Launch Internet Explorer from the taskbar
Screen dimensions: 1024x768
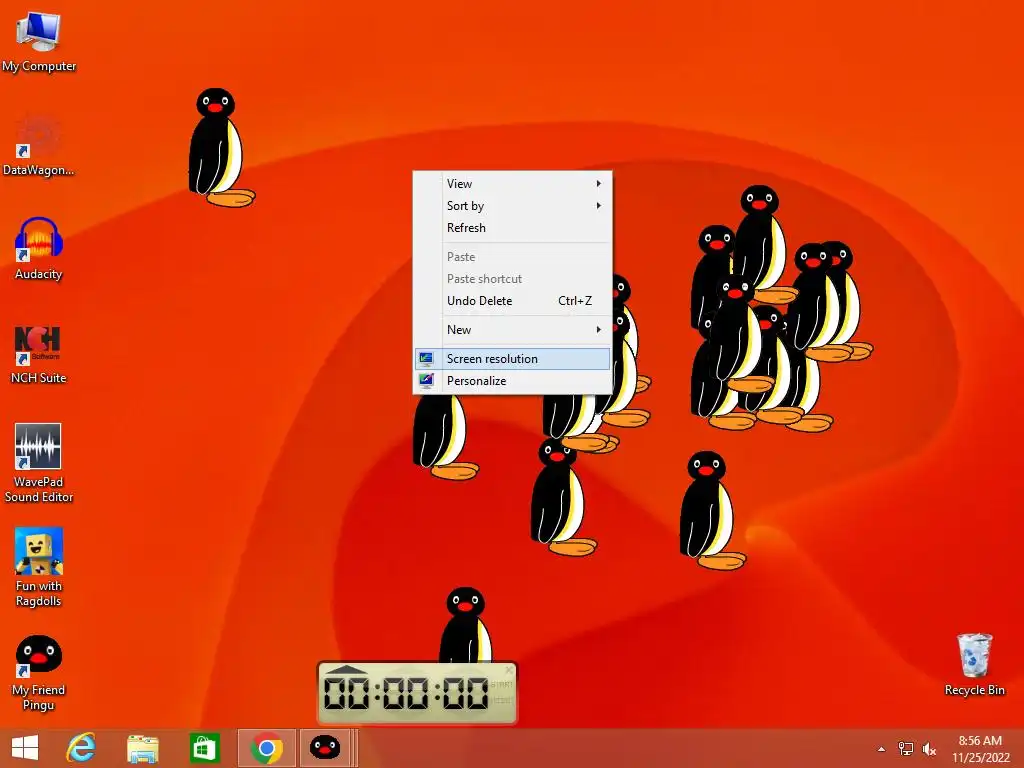click(81, 748)
